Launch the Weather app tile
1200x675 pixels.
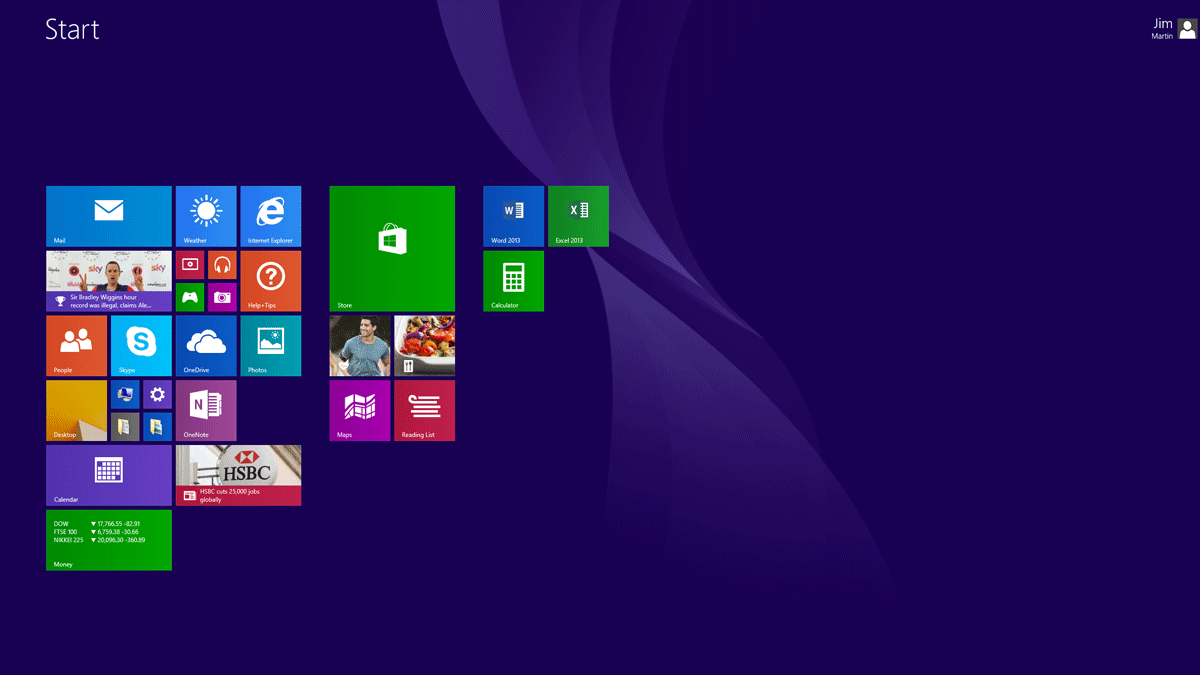pos(206,215)
